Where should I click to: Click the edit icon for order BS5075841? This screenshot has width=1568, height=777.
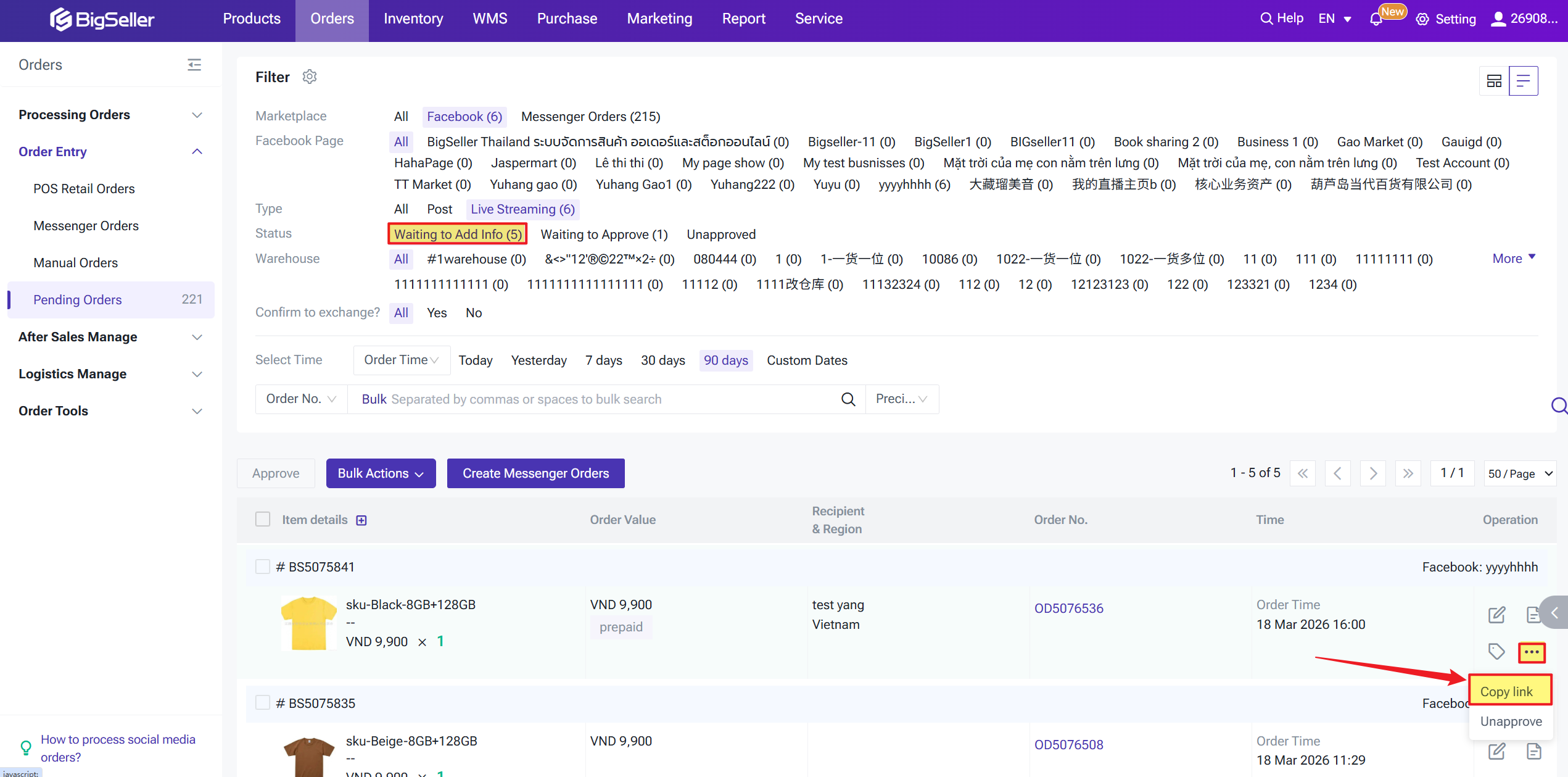1496,615
